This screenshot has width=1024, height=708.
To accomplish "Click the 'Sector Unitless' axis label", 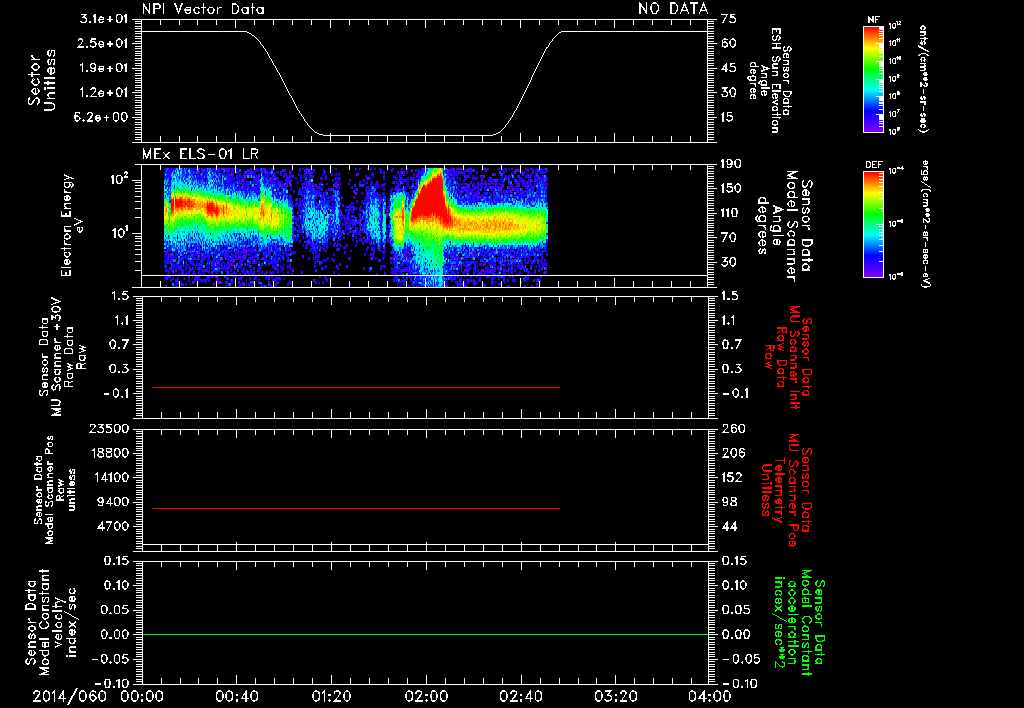I will coord(42,80).
